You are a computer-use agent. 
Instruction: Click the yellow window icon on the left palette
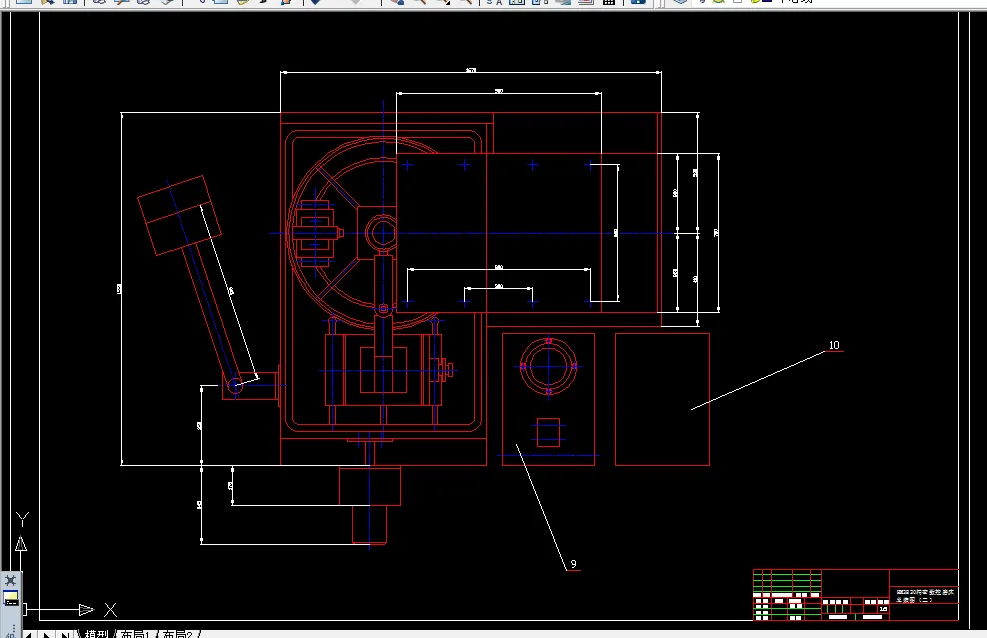tap(10, 598)
